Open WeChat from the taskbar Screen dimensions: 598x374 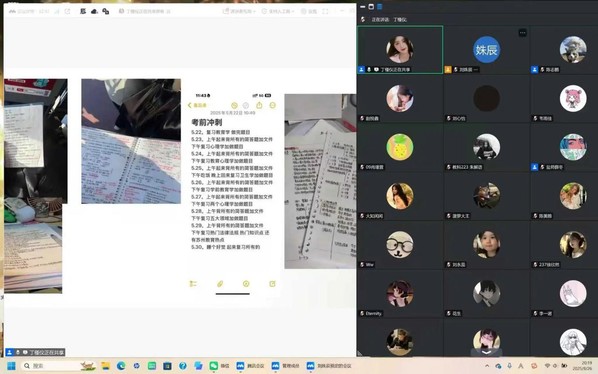[213, 366]
